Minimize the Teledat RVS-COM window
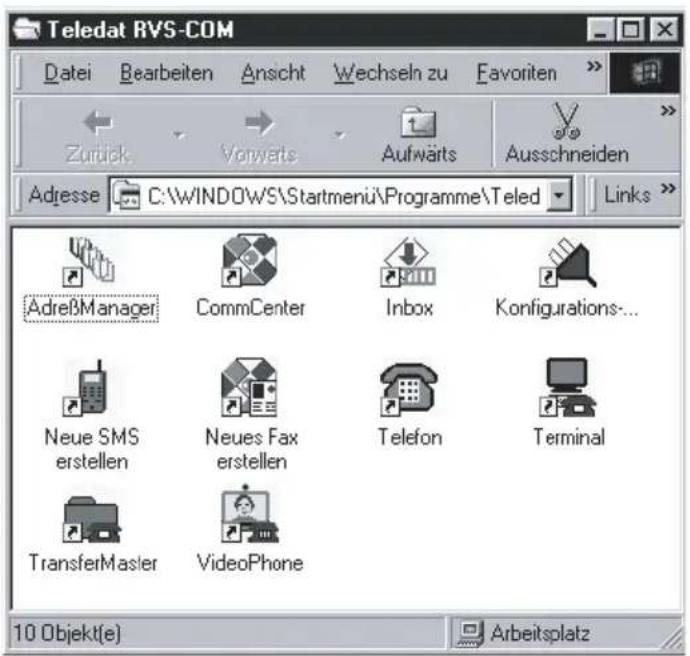Image resolution: width=690 pixels, height=656 pixels. pyautogui.click(x=600, y=29)
